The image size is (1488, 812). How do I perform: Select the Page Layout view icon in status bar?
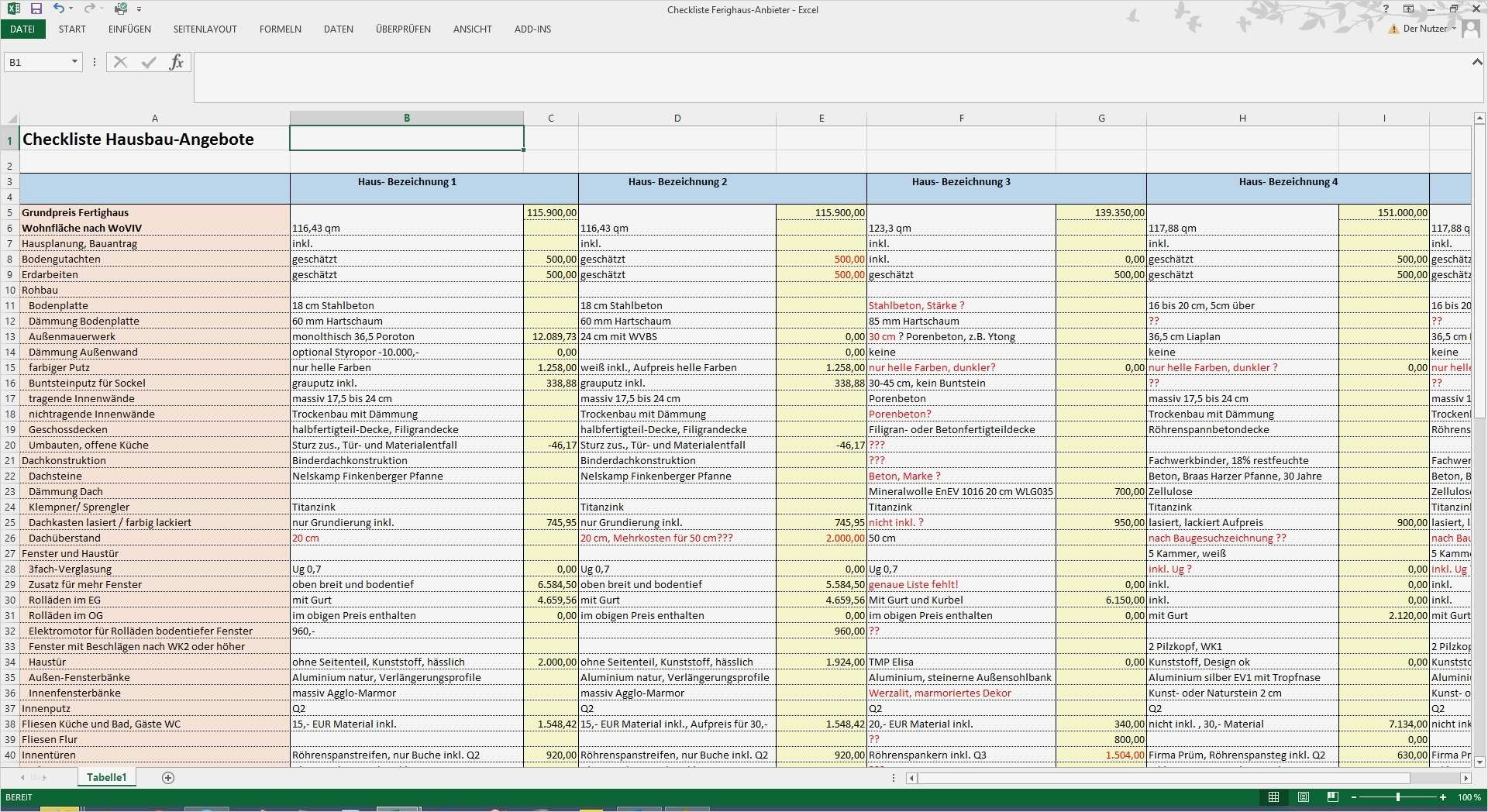pyautogui.click(x=1304, y=797)
